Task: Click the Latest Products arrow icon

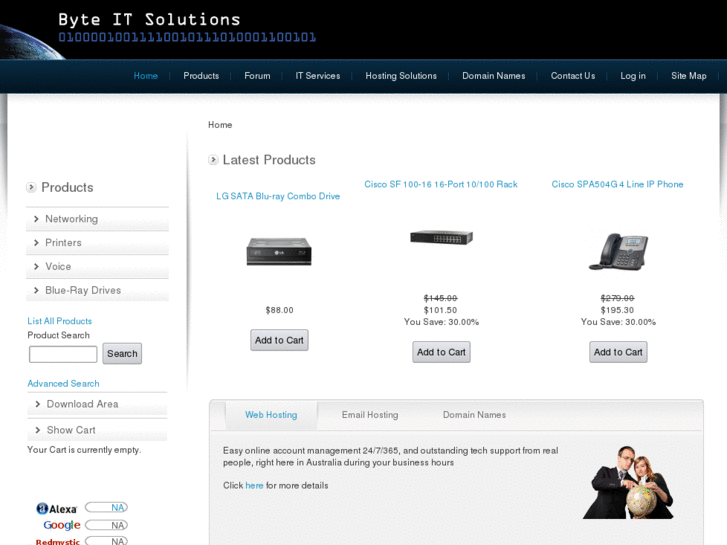Action: (x=213, y=160)
